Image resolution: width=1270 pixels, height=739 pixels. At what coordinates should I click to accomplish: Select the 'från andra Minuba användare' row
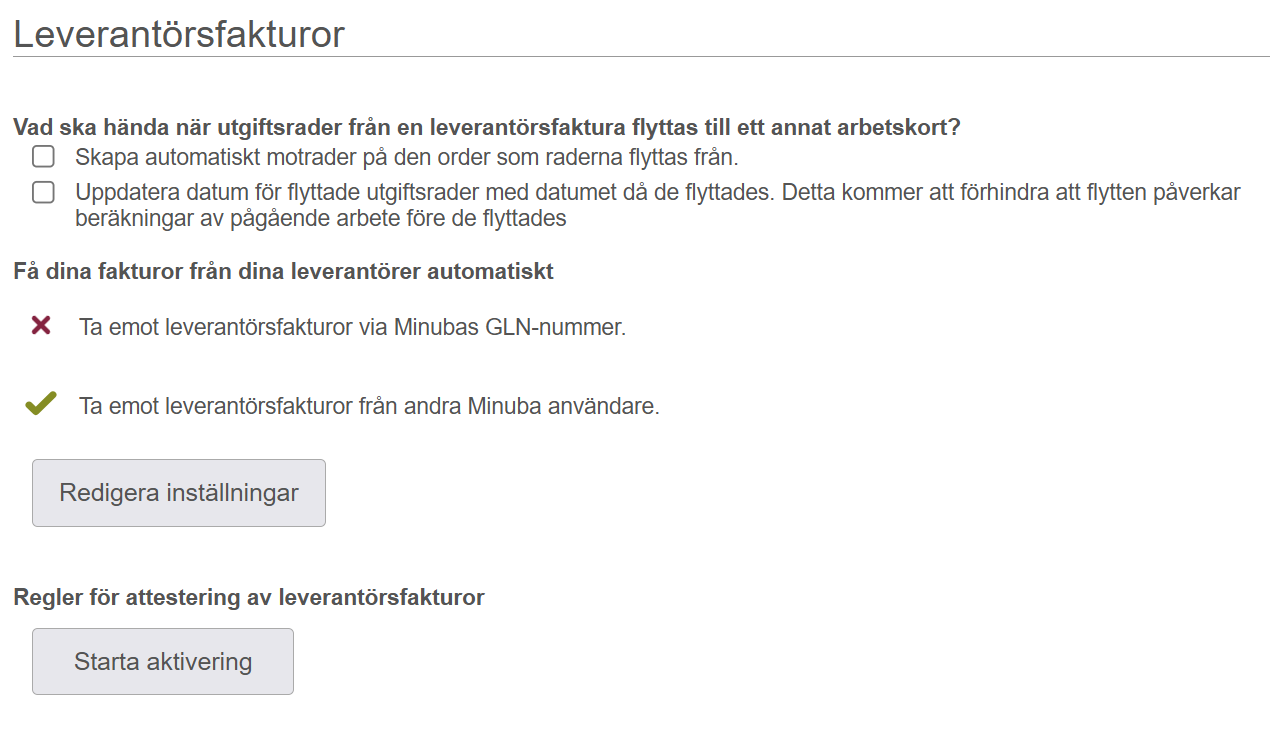(343, 406)
